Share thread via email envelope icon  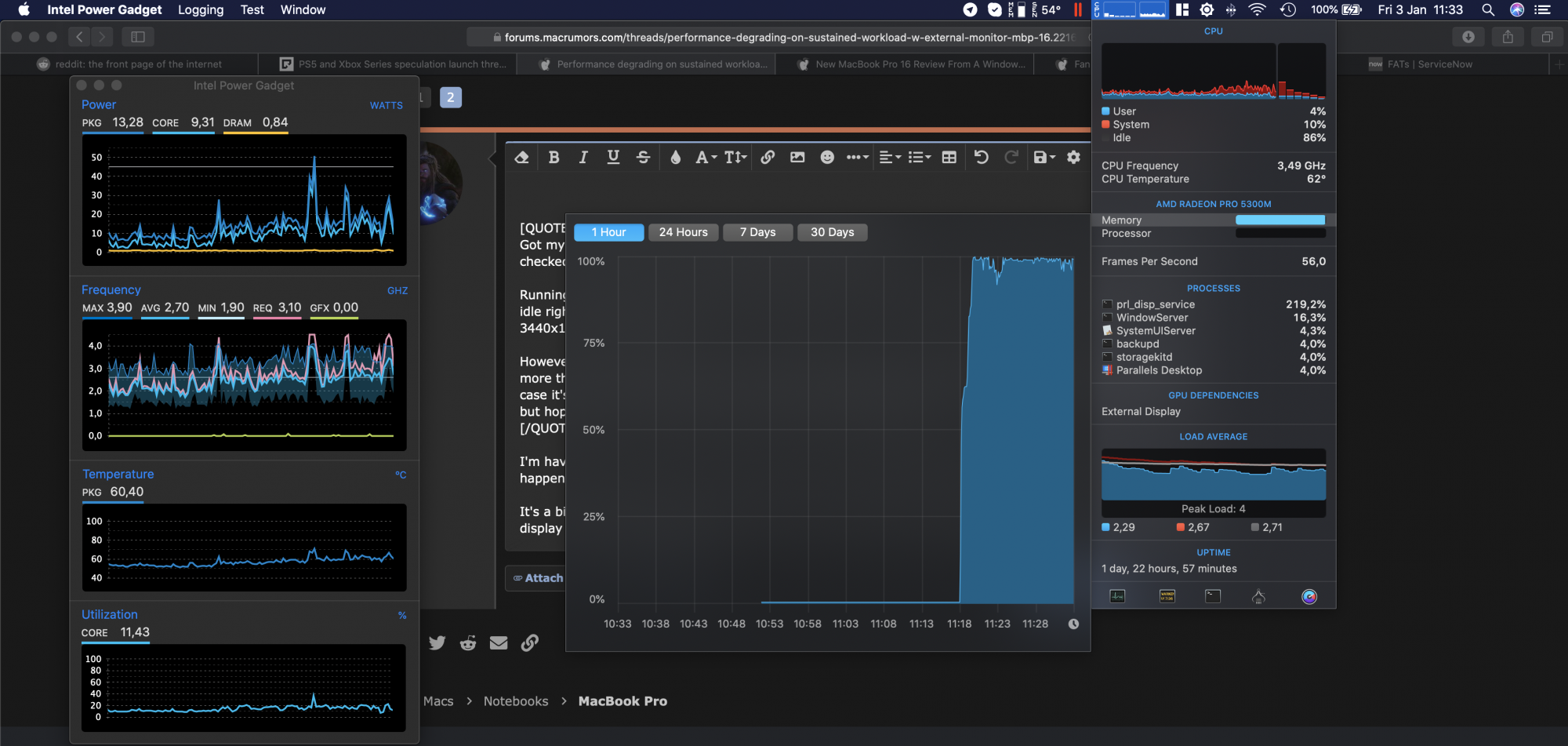tap(499, 643)
